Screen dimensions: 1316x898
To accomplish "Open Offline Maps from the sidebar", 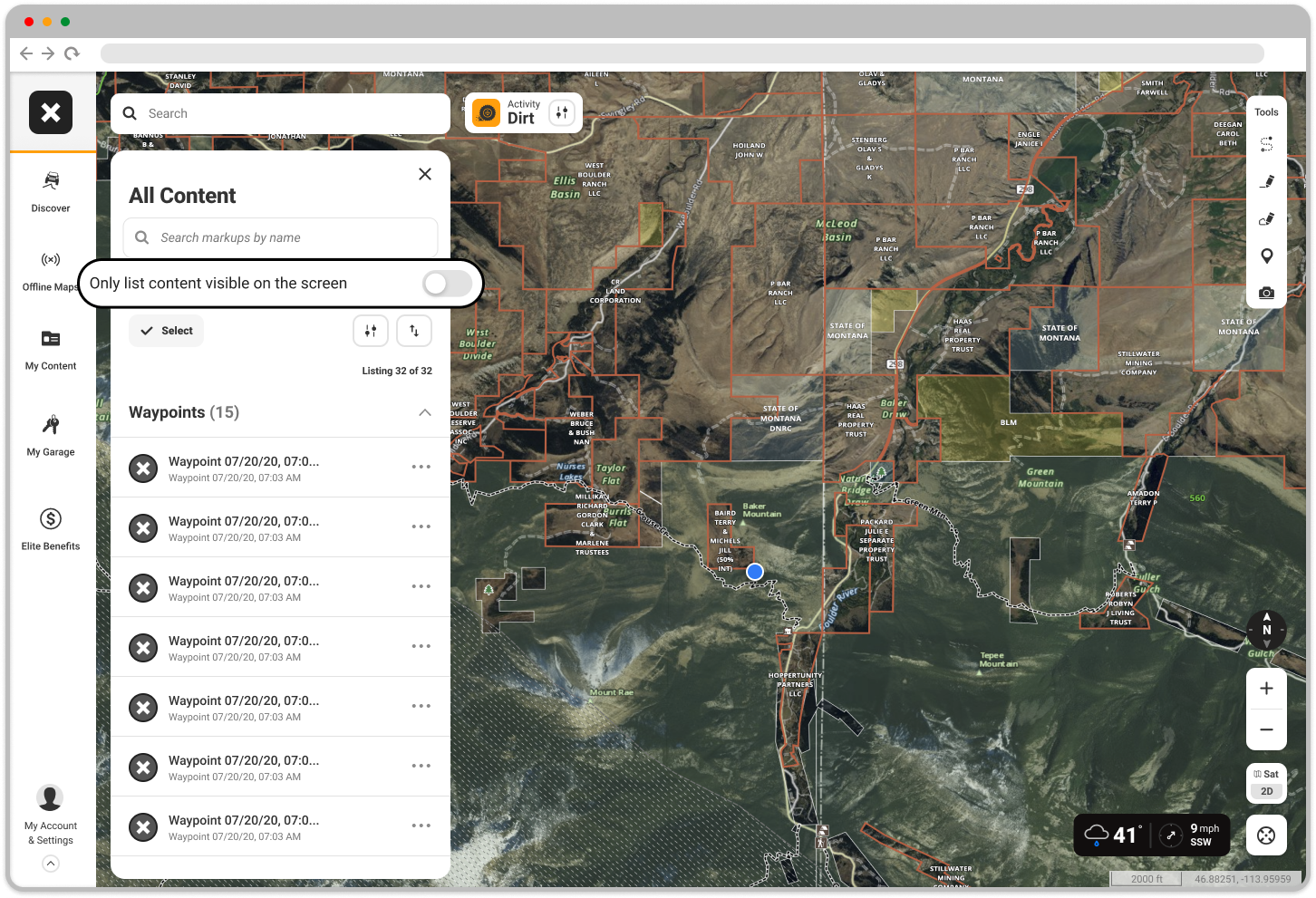I will coord(51,271).
